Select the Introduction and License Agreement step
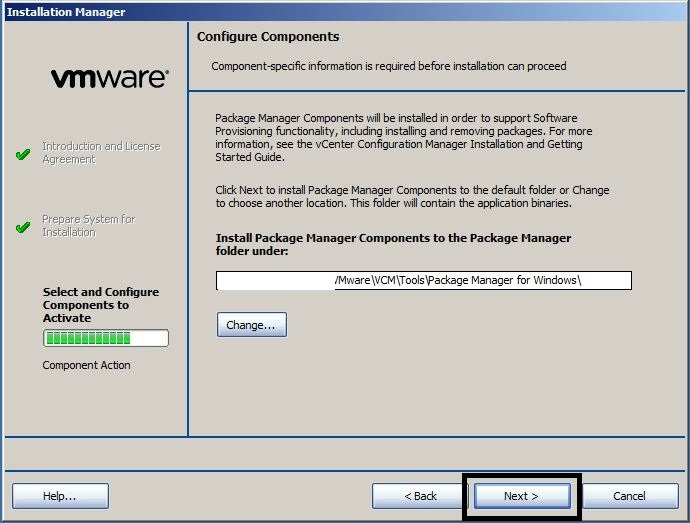This screenshot has width=690, height=523. [100, 153]
